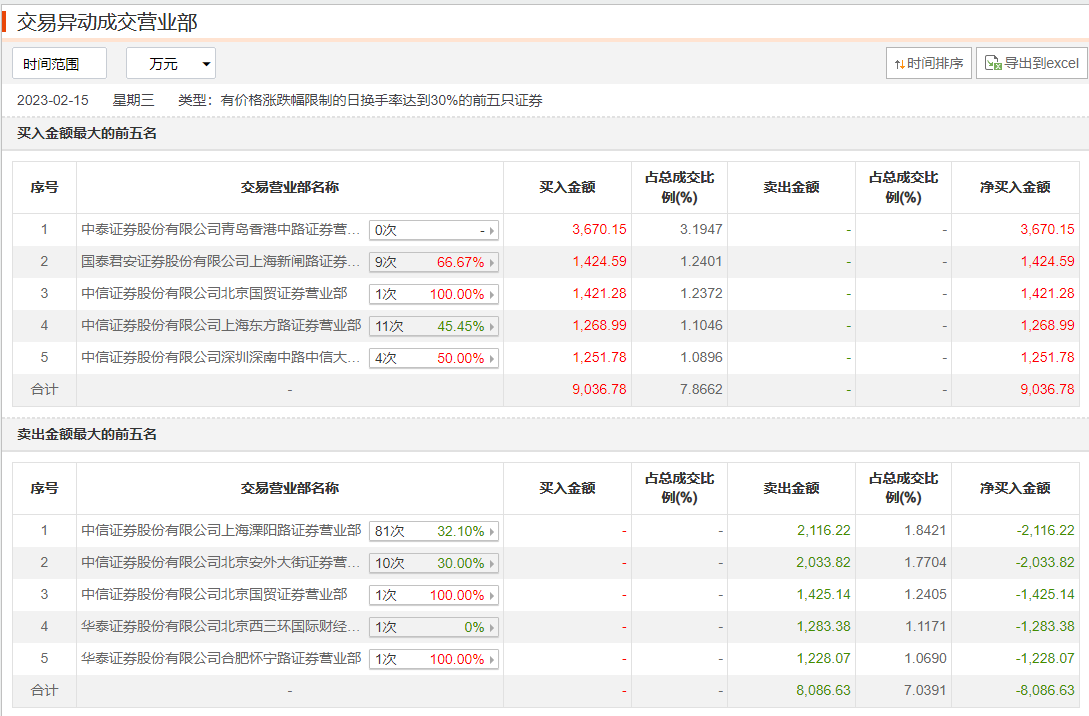Click arrow on the 81次 32.10% box
The width and height of the screenshot is (1089, 716).
(491, 532)
